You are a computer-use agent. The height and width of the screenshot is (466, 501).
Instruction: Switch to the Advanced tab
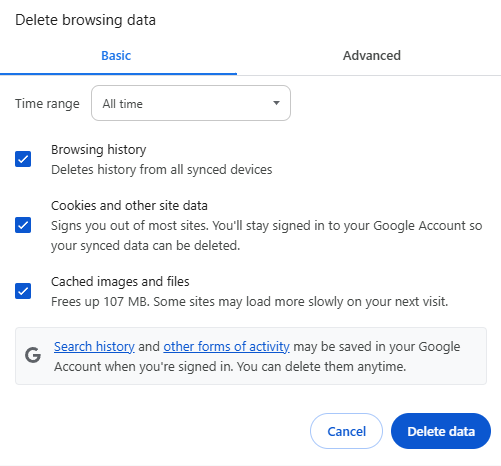click(x=372, y=56)
